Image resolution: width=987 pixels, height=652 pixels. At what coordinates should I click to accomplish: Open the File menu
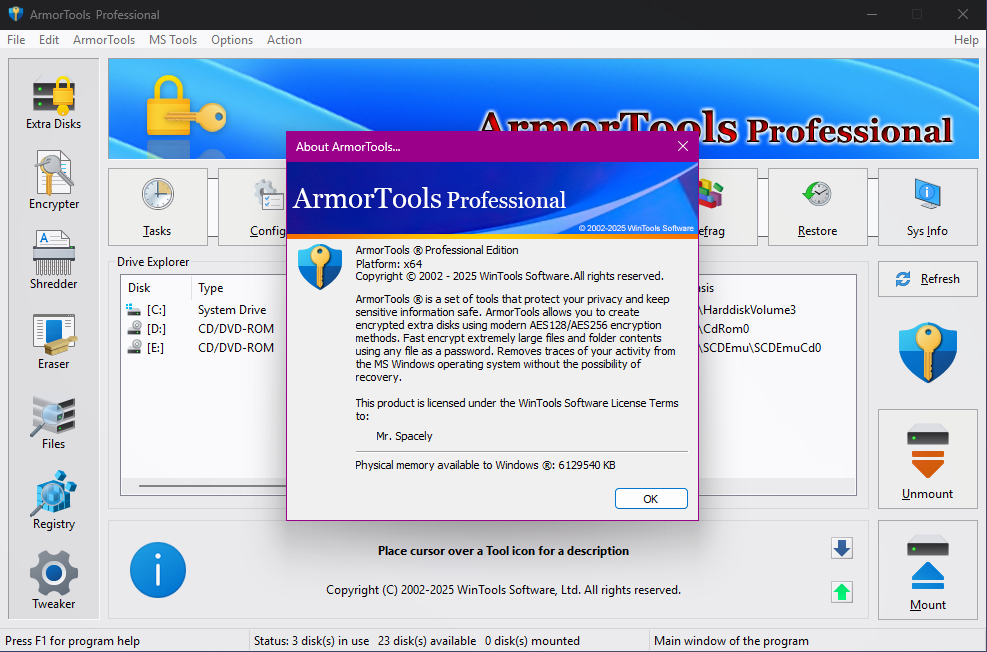tap(16, 40)
